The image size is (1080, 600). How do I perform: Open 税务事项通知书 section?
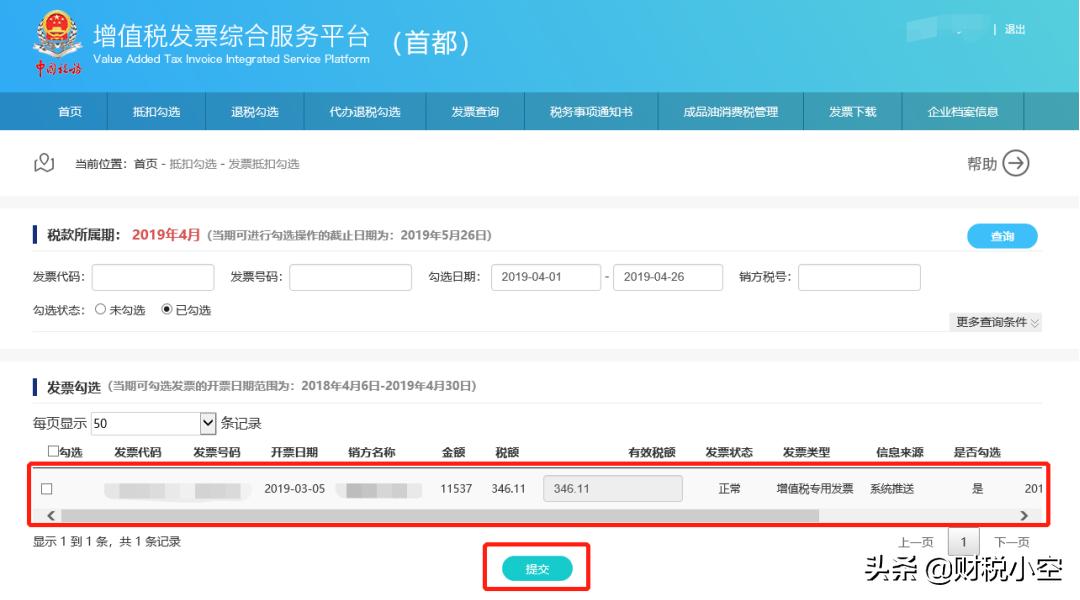[x=588, y=113]
